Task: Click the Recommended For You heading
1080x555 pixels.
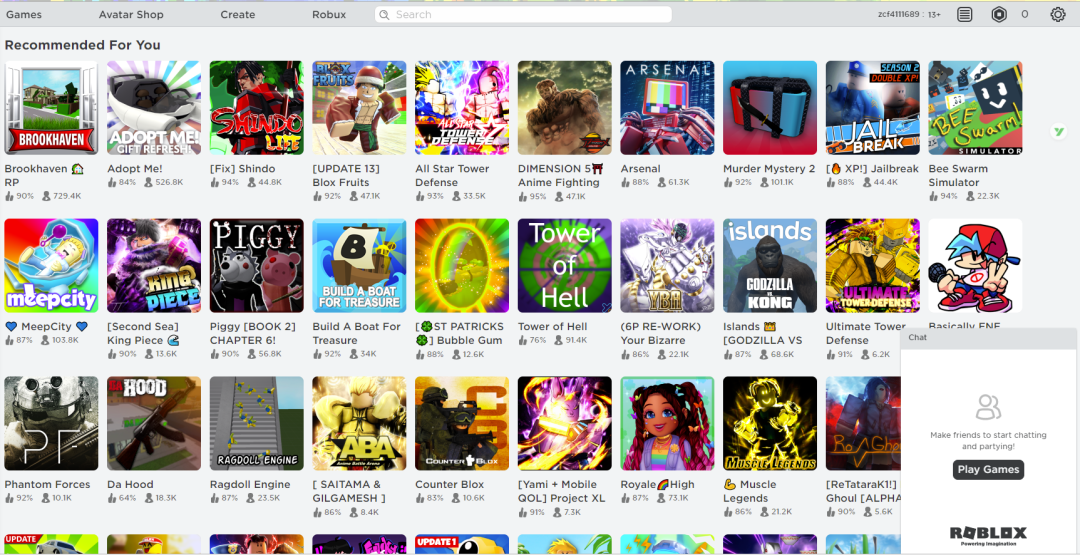Action: click(83, 45)
